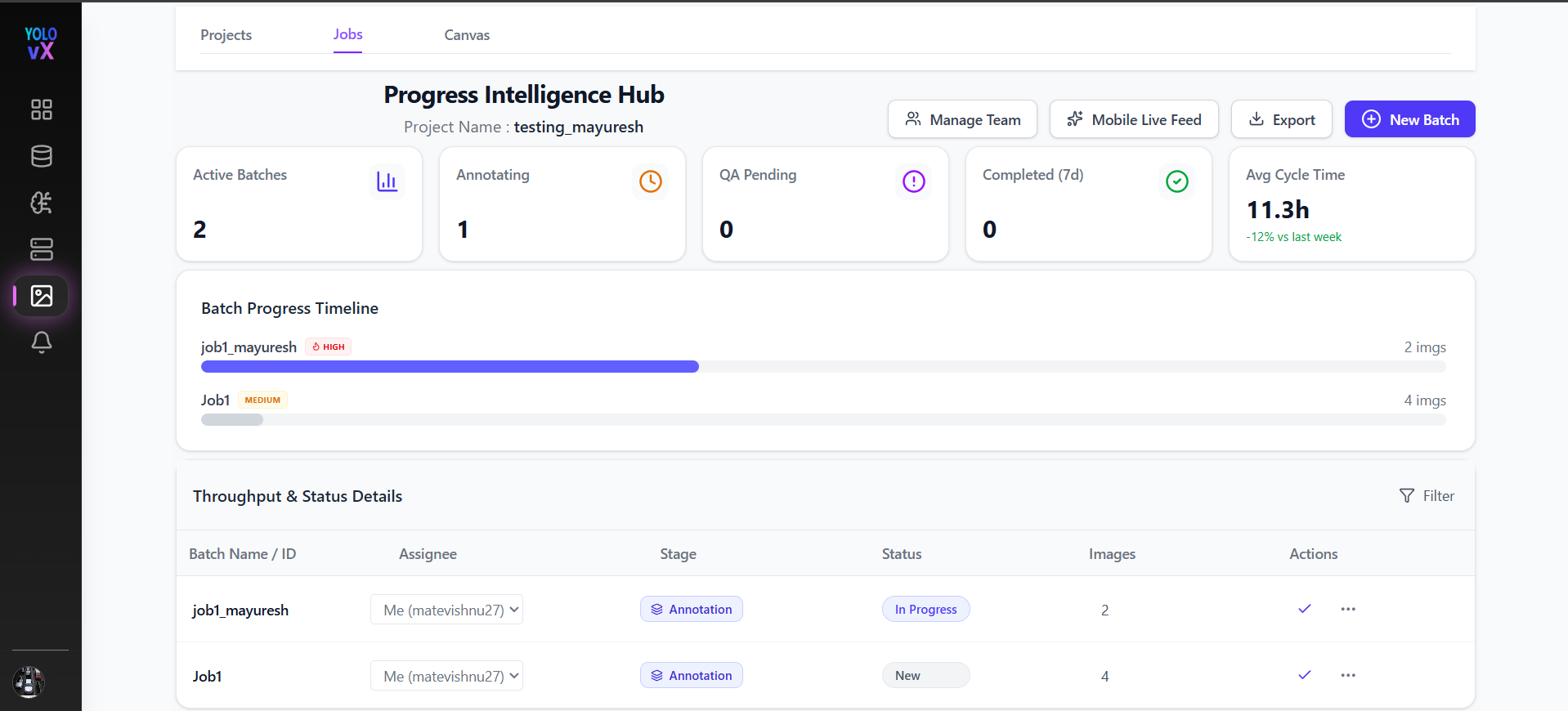The height and width of the screenshot is (711, 1568).
Task: Open the server stack icon in sidebar
Action: coord(42,249)
